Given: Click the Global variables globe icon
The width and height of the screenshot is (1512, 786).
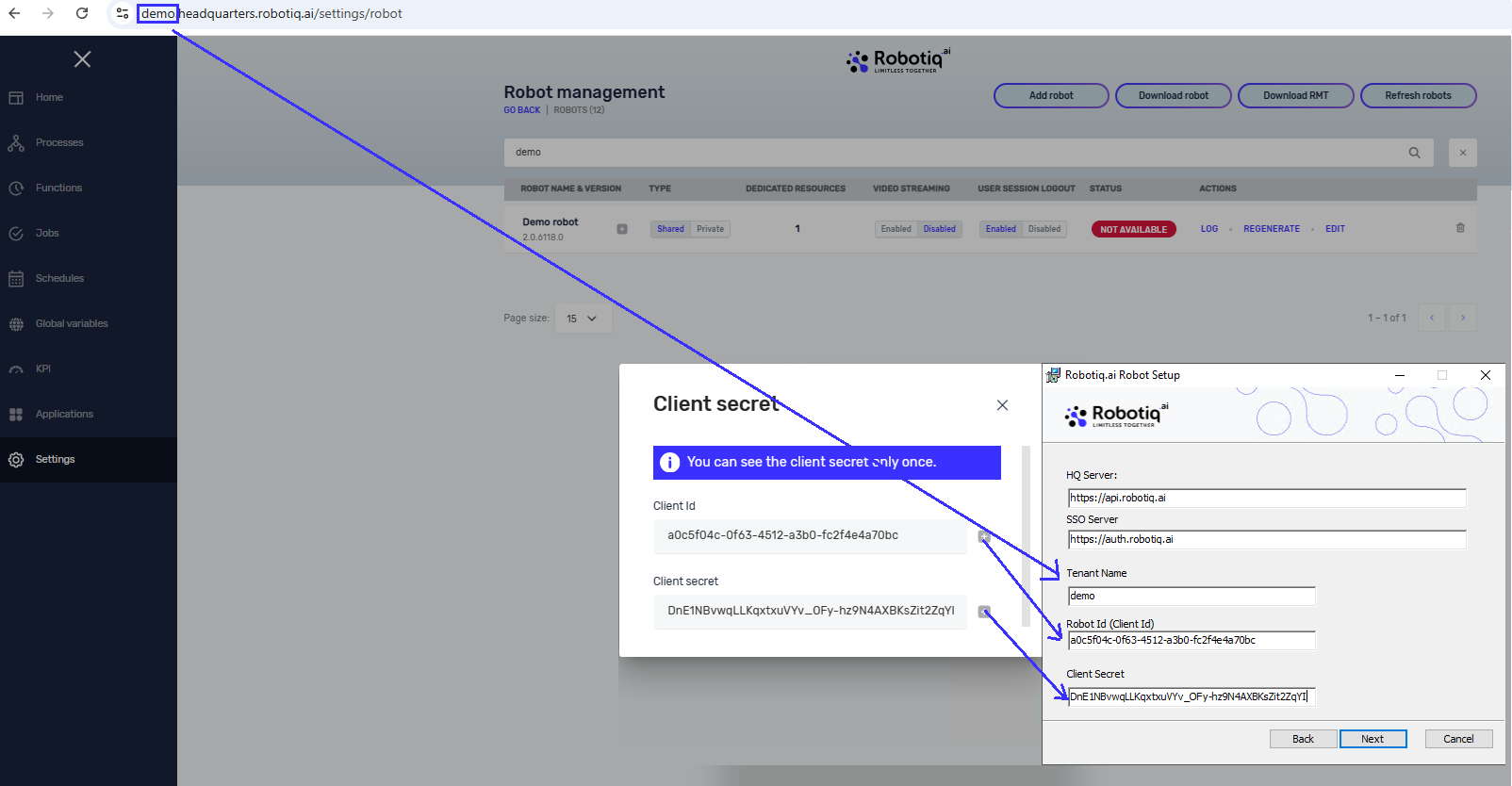Looking at the screenshot, I should click(x=16, y=324).
